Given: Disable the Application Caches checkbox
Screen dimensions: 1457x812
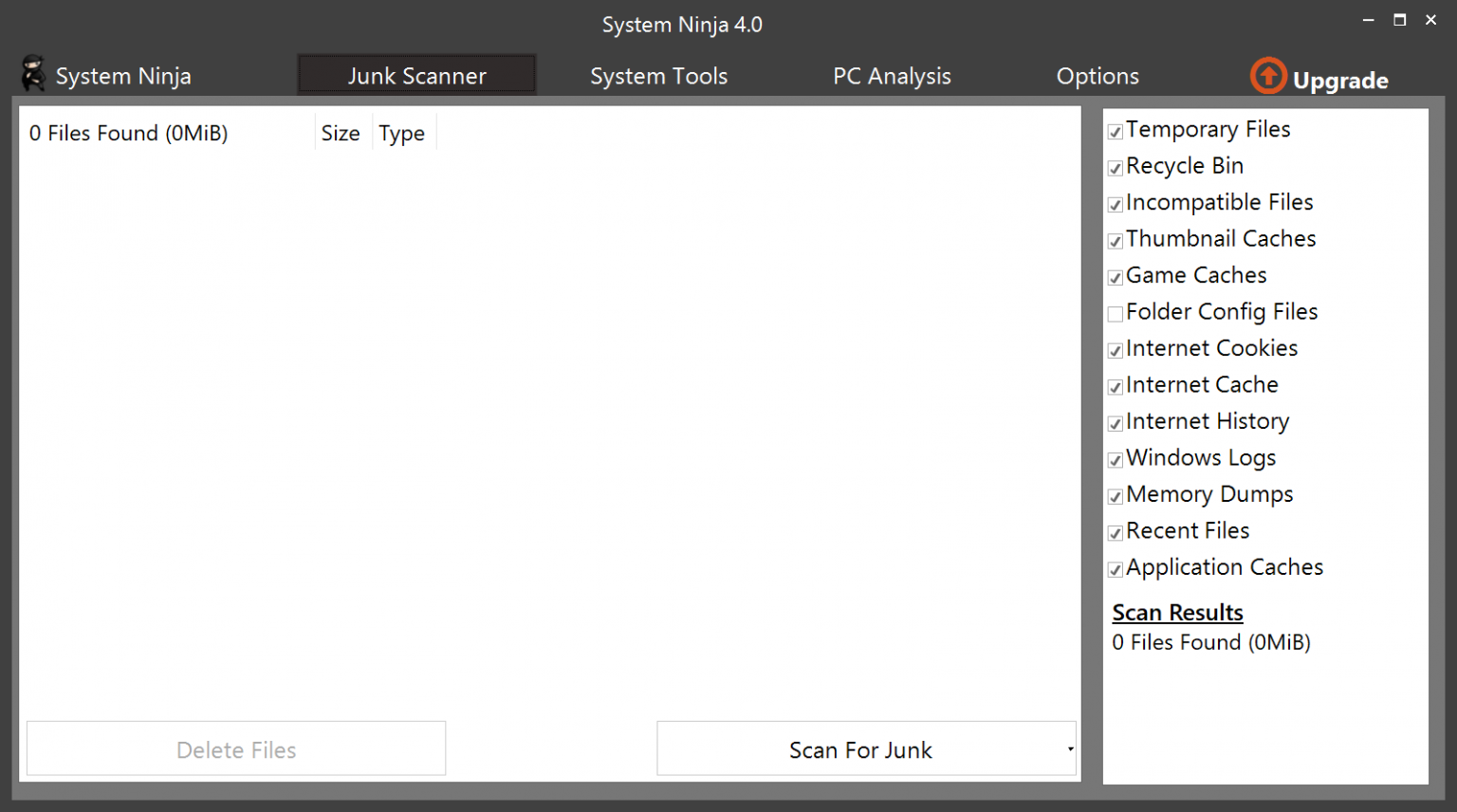Looking at the screenshot, I should [x=1116, y=569].
